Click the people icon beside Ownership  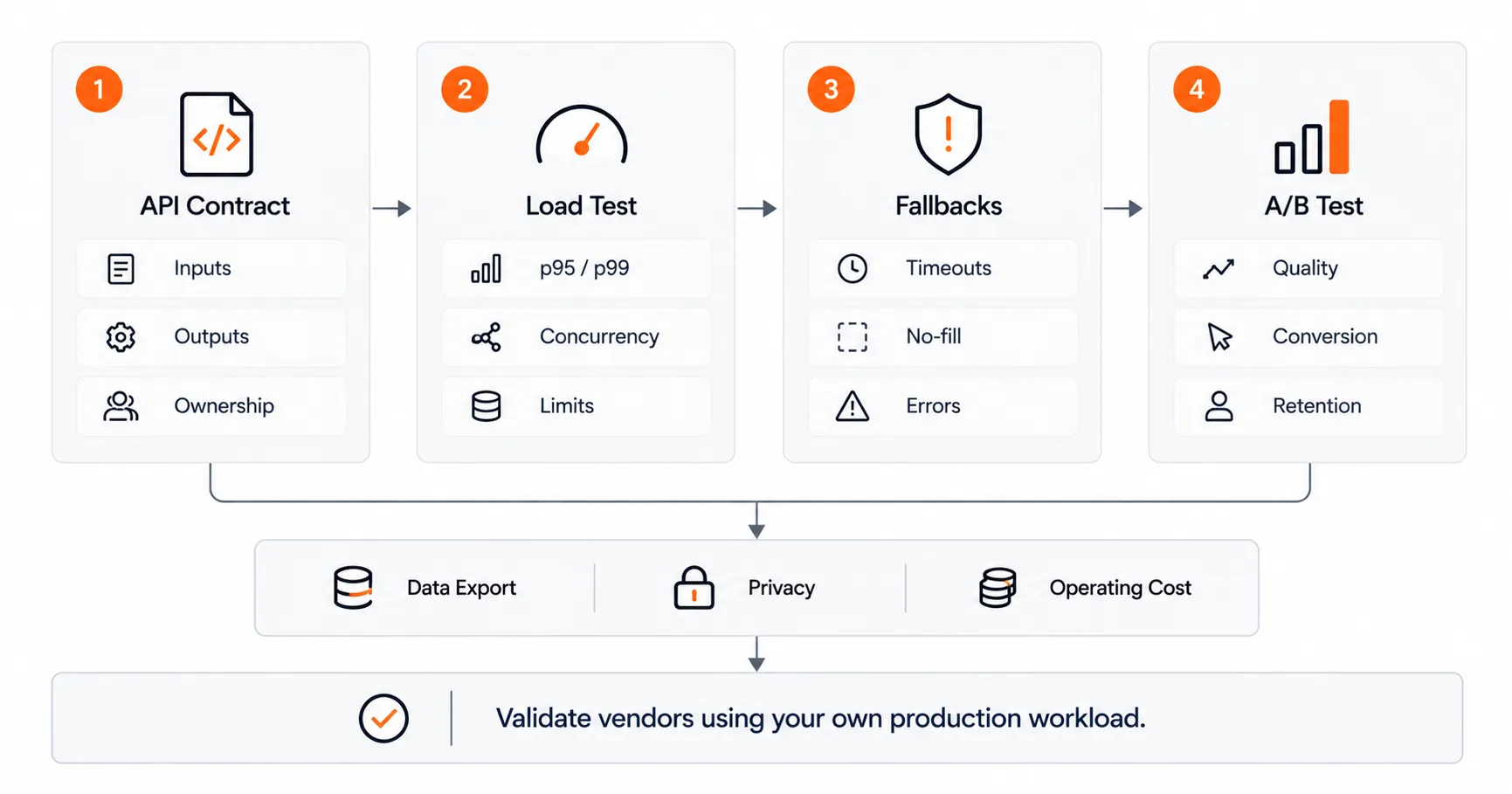pos(121,406)
